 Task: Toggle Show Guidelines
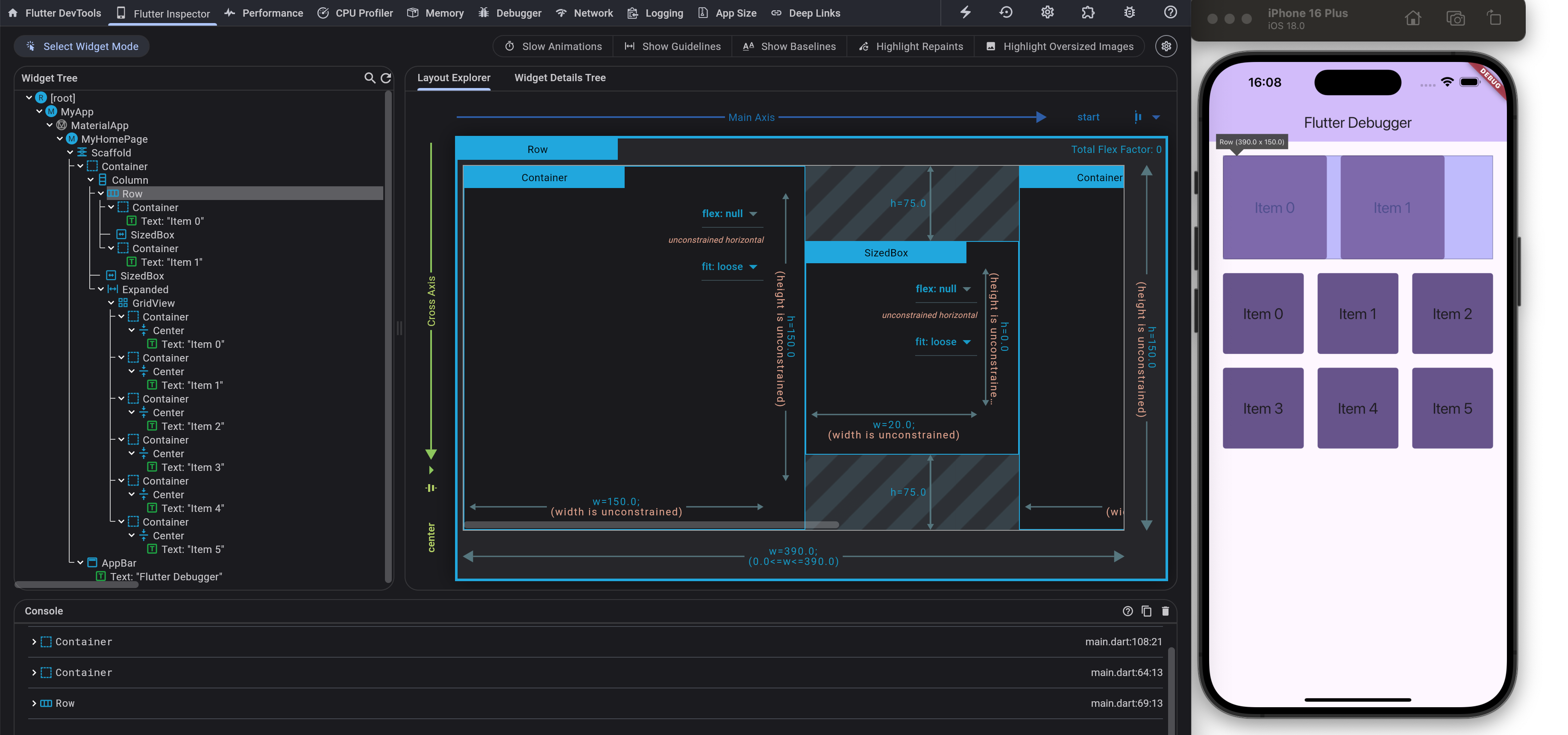pos(672,46)
